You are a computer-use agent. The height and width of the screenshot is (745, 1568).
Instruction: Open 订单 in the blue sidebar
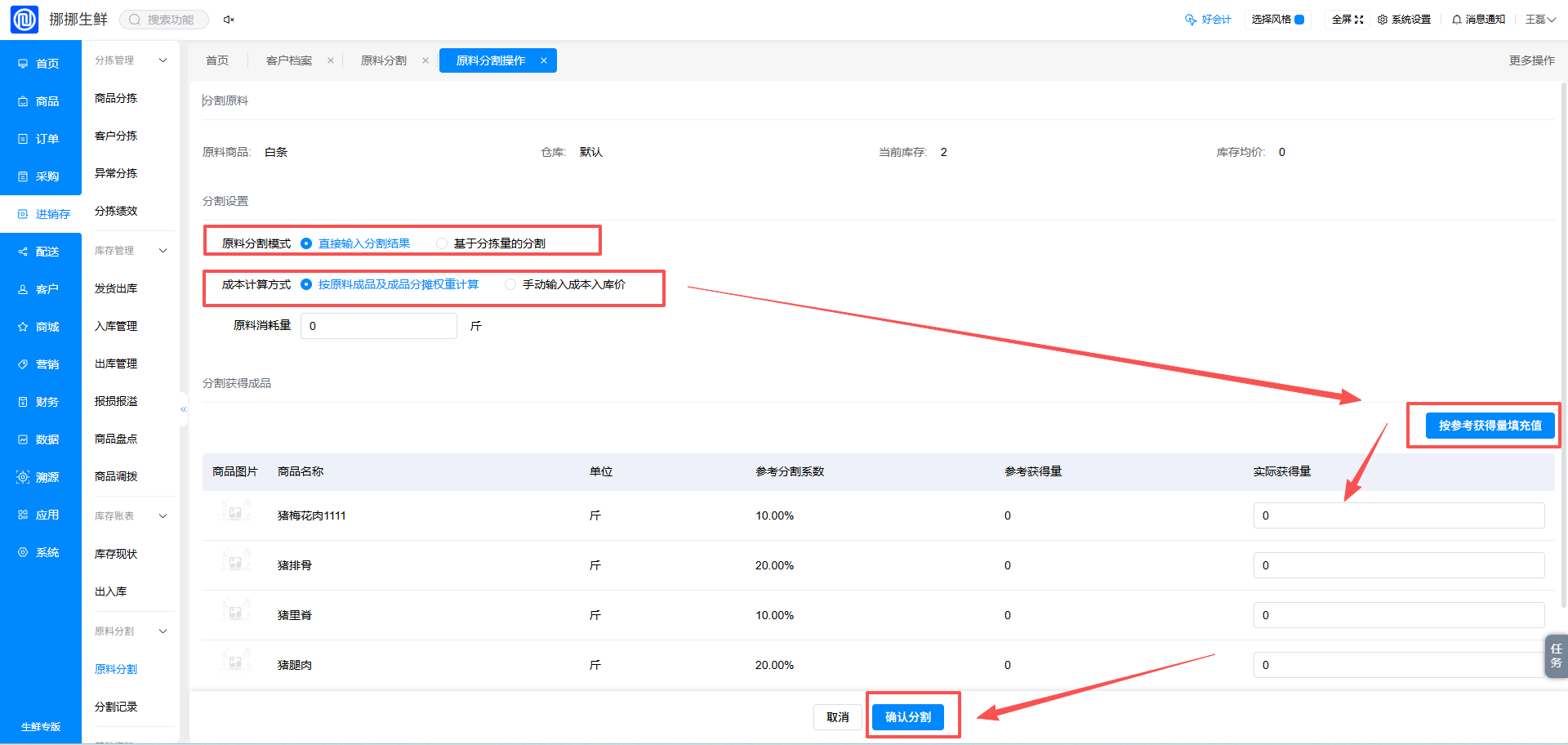(40, 139)
